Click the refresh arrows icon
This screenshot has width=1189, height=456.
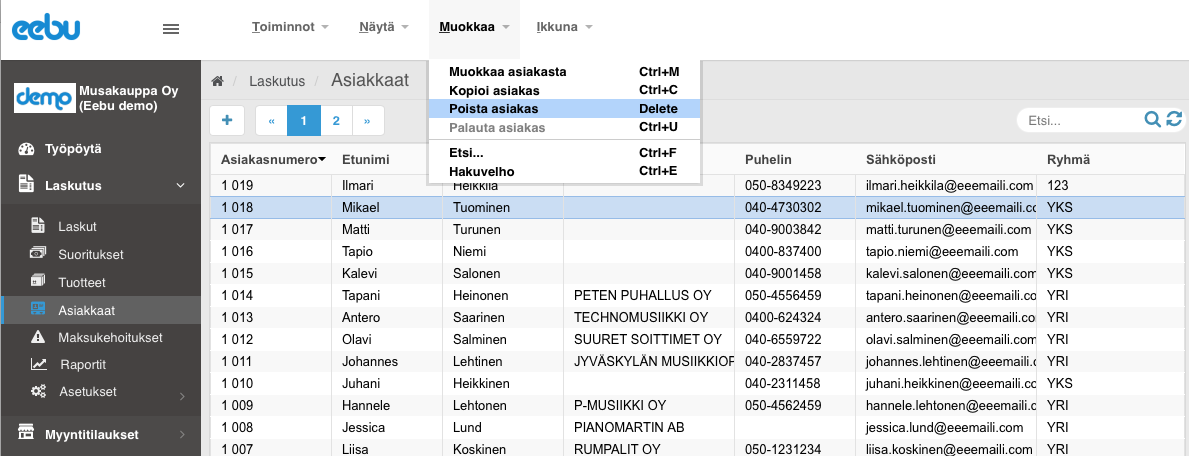click(x=1174, y=119)
